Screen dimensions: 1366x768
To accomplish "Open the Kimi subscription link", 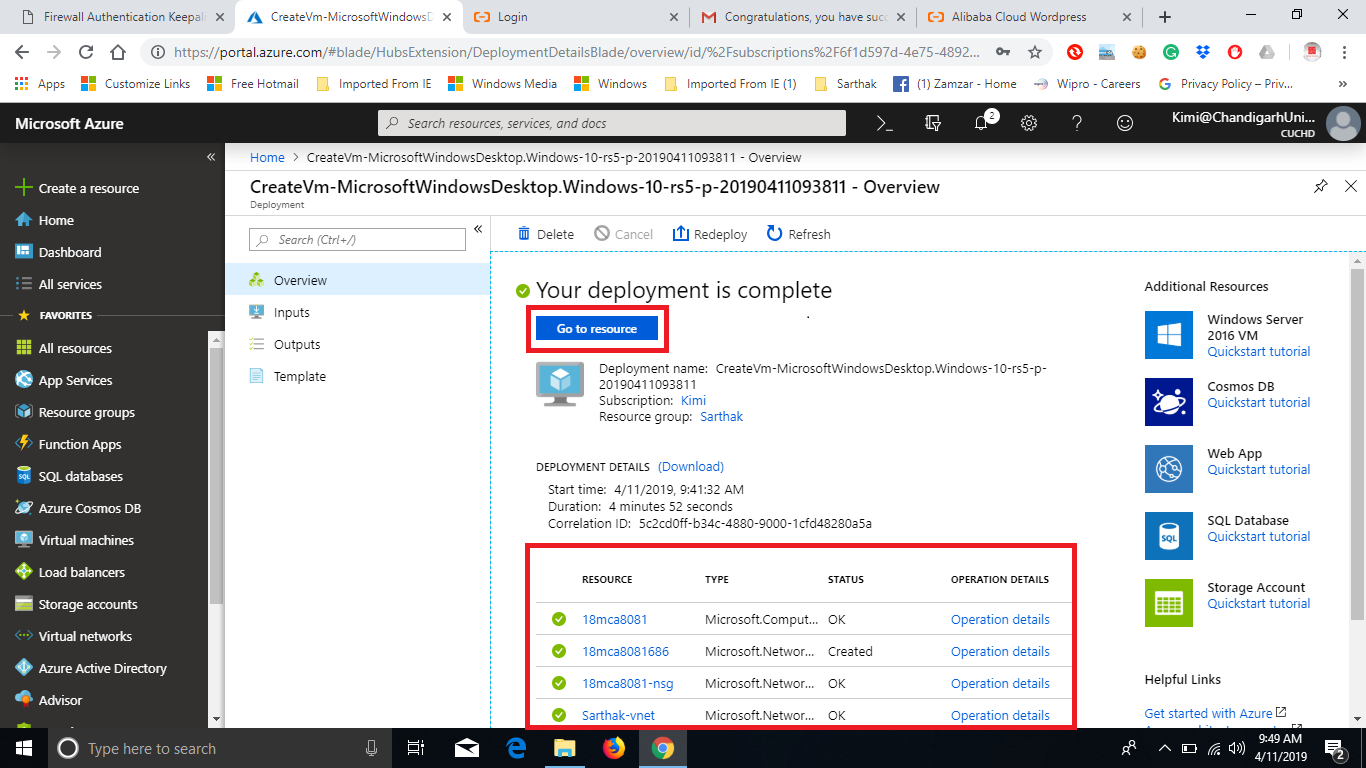I will (693, 400).
